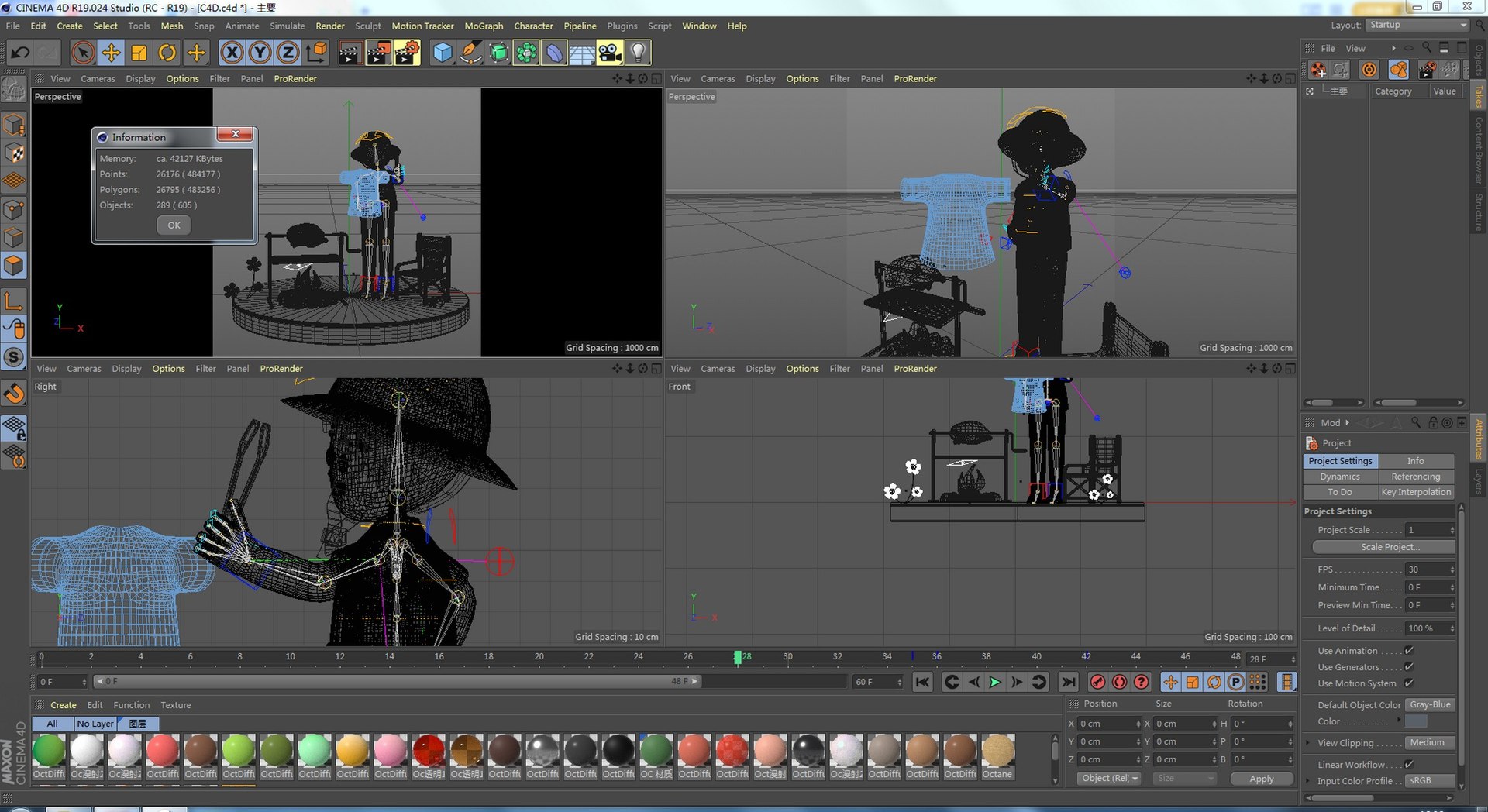This screenshot has height=812, width=1488.
Task: Close the Information dialog
Action: click(x=235, y=134)
